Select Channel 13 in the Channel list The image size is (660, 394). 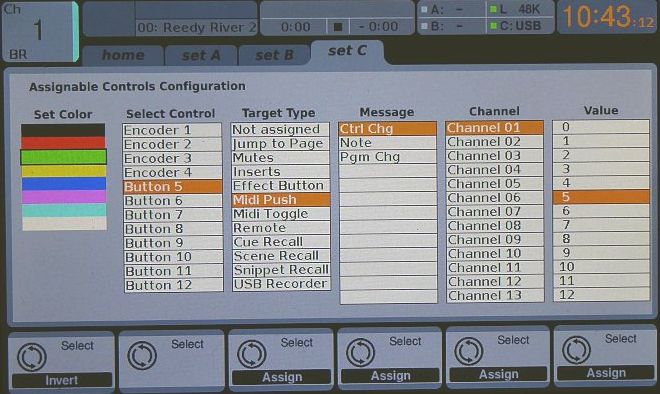click(495, 296)
